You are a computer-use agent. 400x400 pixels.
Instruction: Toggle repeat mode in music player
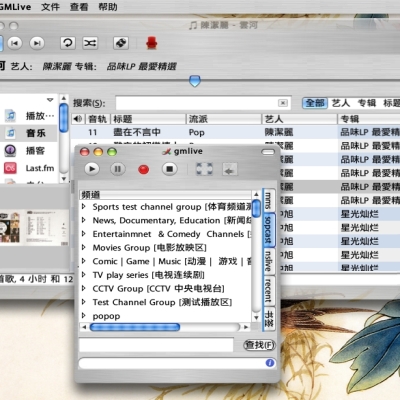[x=68, y=43]
